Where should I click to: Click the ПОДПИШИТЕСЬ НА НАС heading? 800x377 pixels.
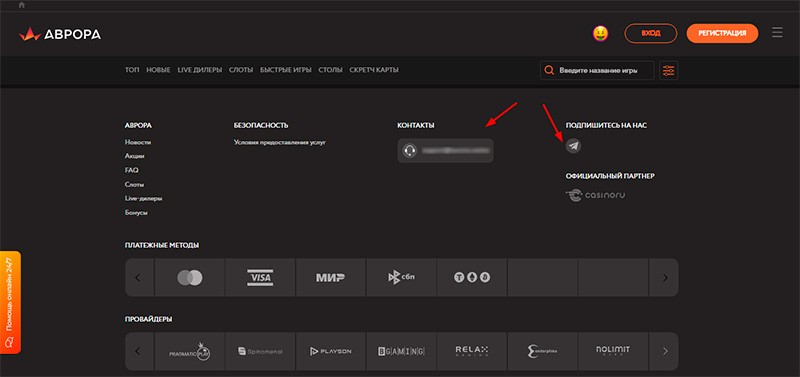click(x=607, y=125)
